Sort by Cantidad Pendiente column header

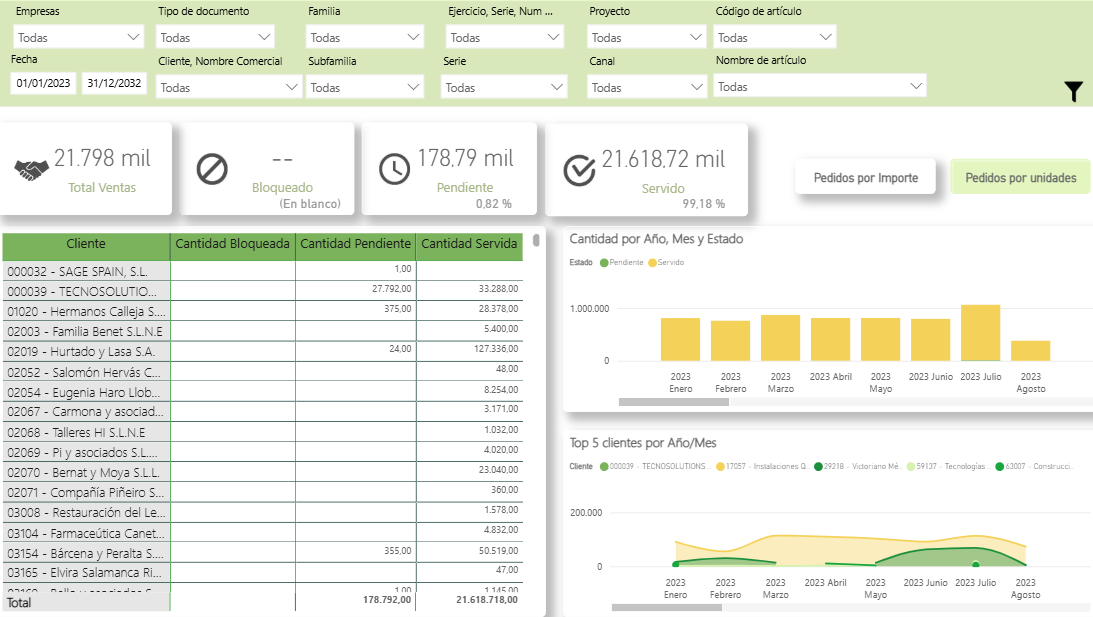point(355,244)
